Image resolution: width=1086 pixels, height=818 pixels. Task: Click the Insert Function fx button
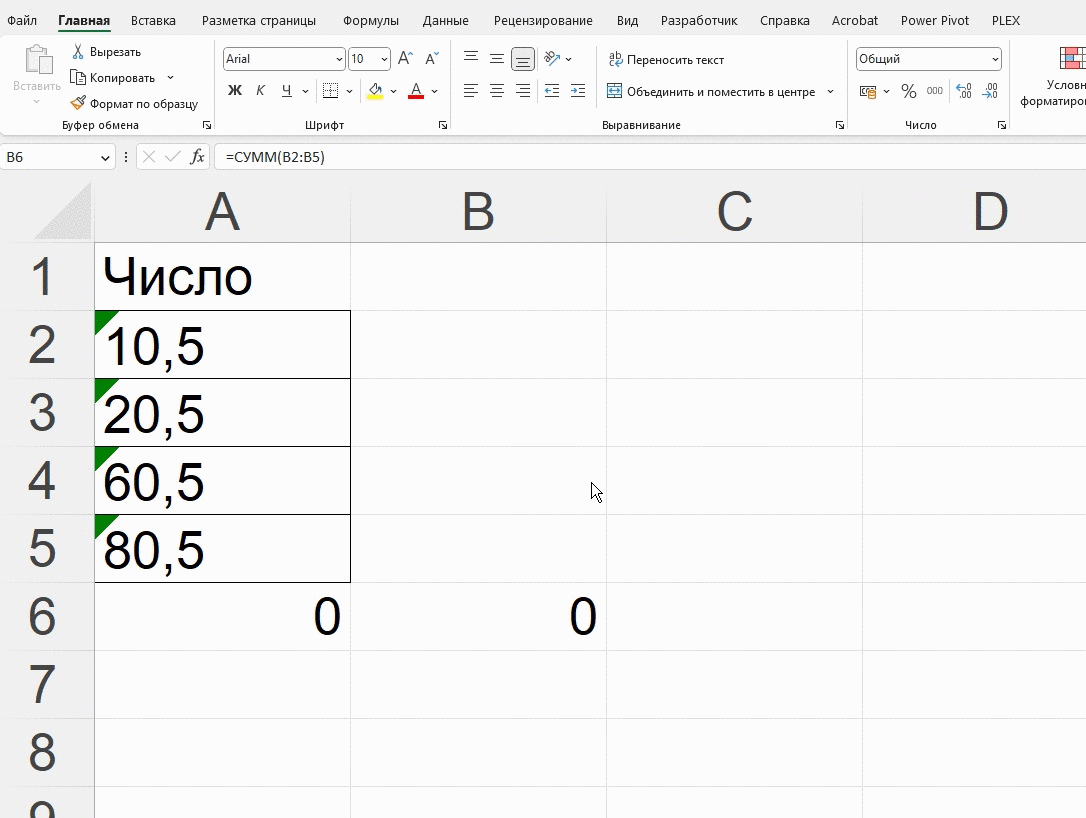click(x=197, y=157)
